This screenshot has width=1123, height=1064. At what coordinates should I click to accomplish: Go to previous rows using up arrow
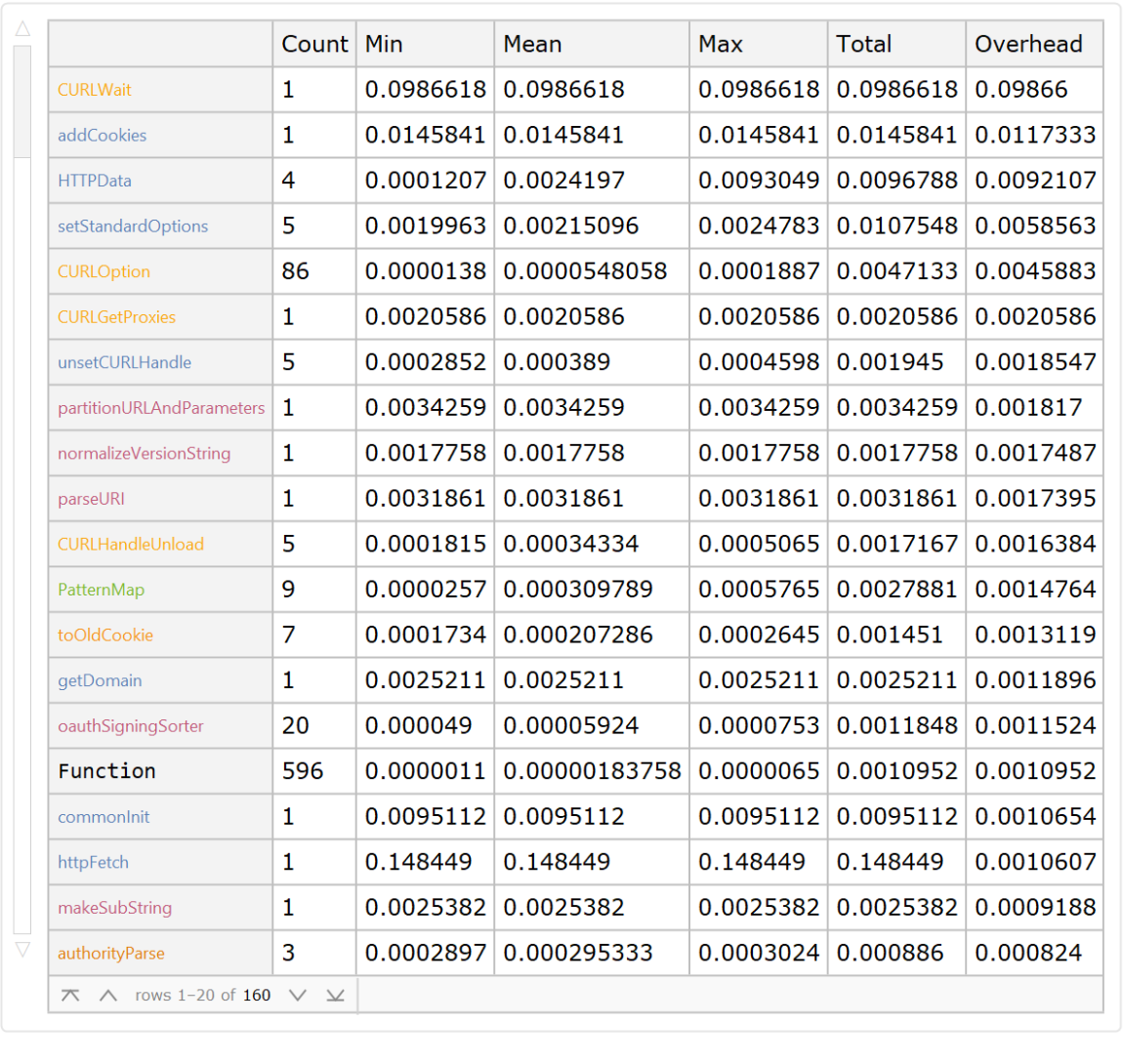point(108,995)
